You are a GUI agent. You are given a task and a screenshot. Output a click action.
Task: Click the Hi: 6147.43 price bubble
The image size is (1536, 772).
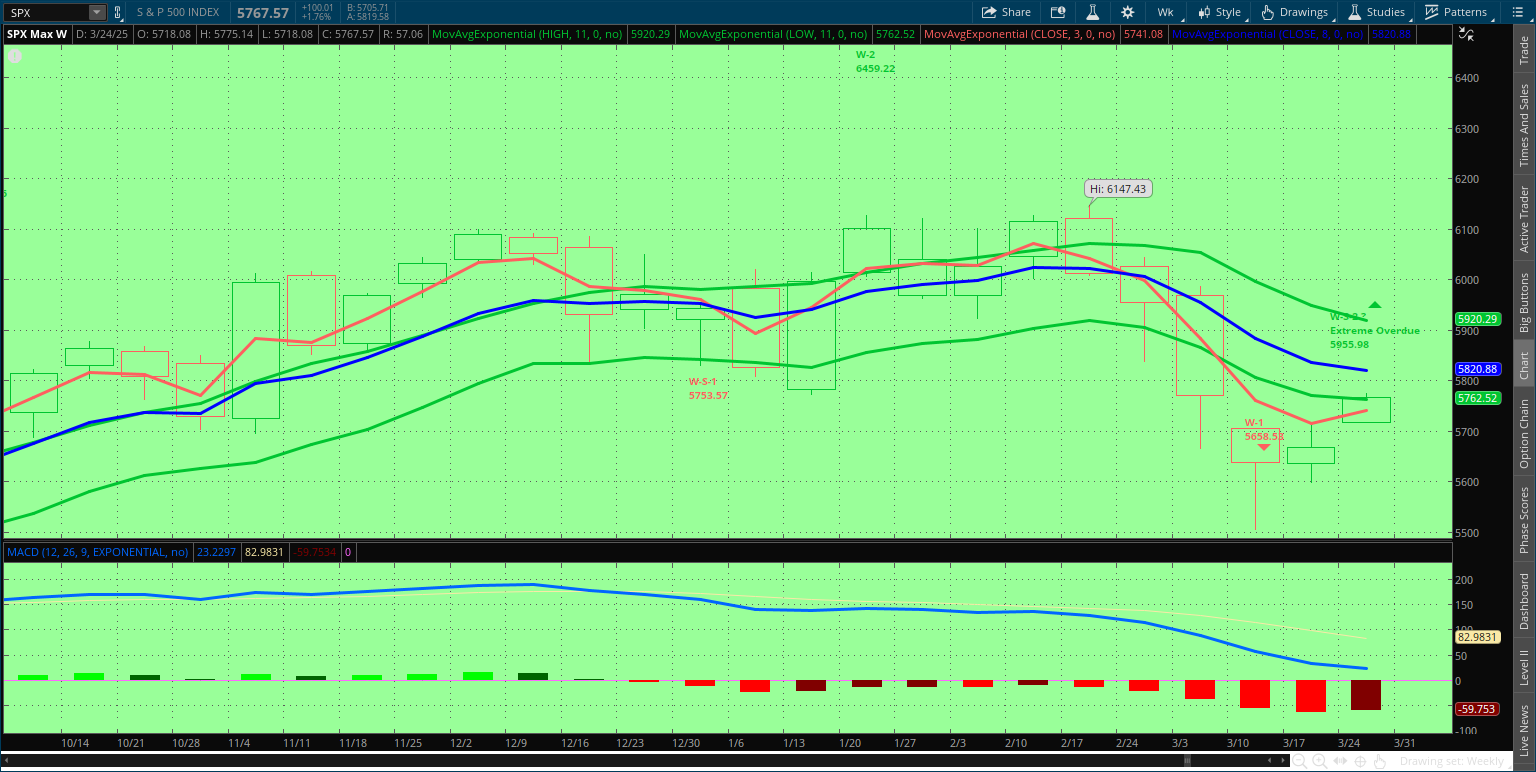click(1119, 188)
